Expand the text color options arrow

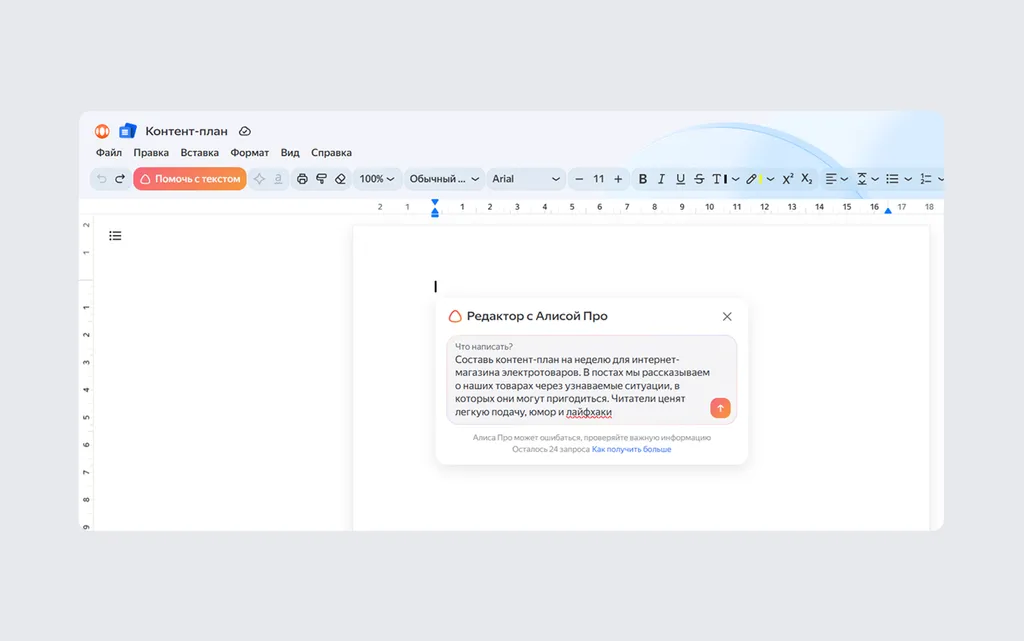pos(736,179)
